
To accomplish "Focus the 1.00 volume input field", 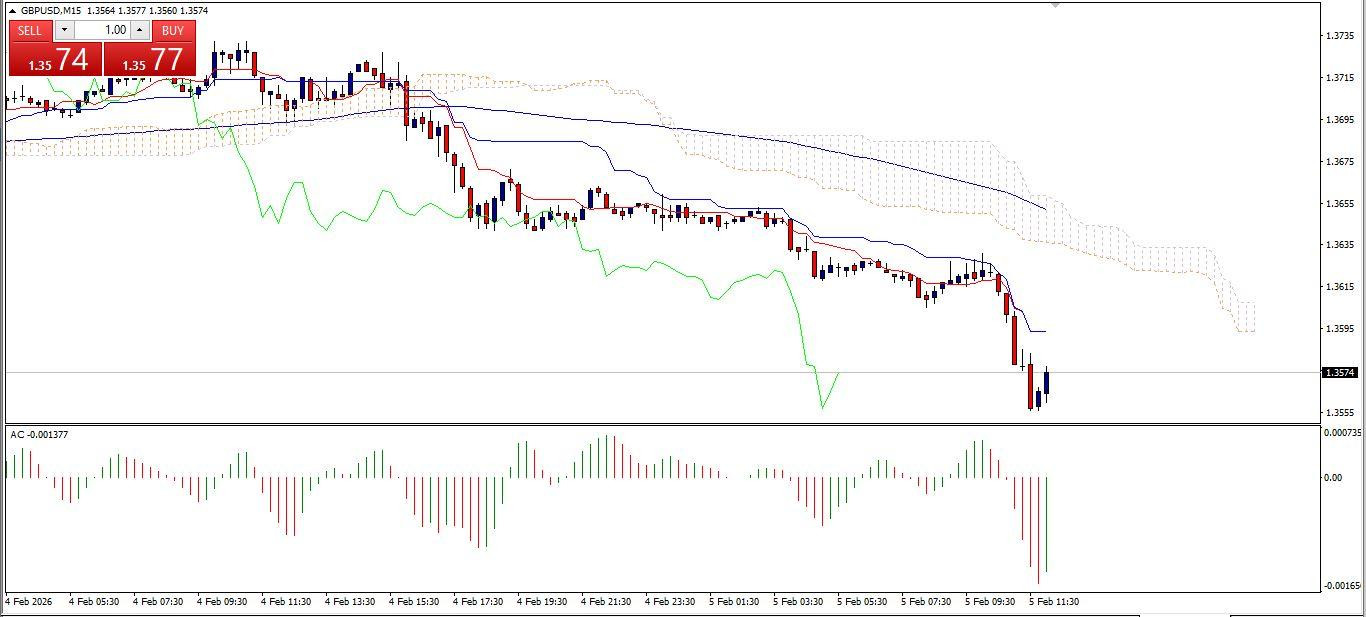I will click(103, 30).
